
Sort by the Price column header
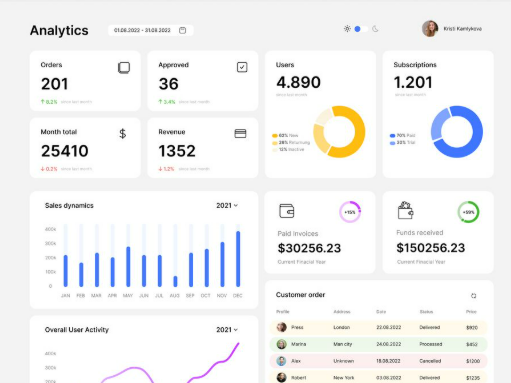pos(471,312)
